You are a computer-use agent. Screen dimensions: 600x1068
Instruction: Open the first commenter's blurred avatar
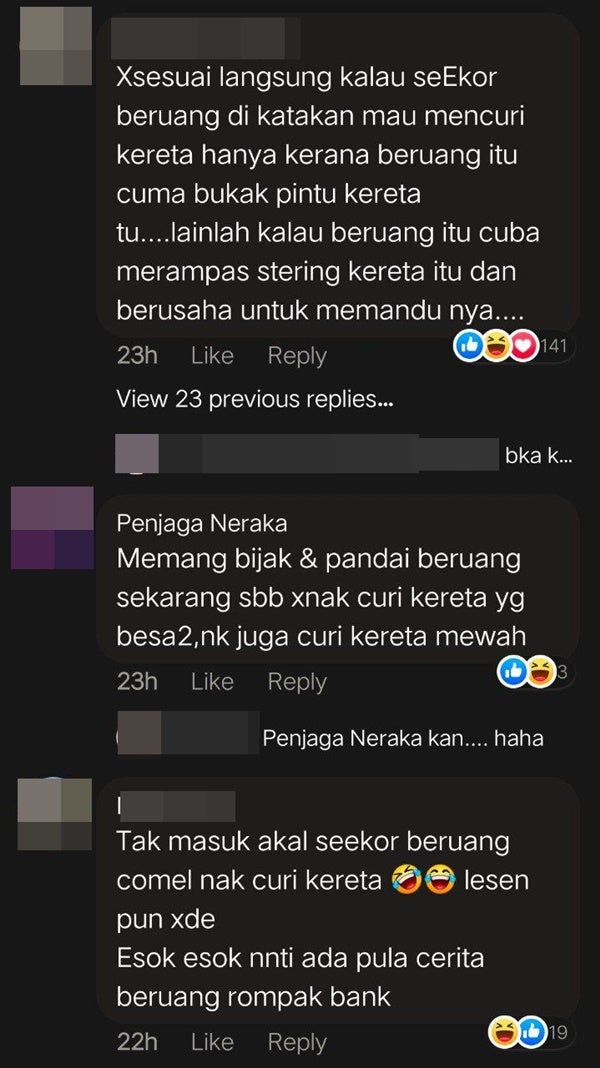[x=56, y=46]
